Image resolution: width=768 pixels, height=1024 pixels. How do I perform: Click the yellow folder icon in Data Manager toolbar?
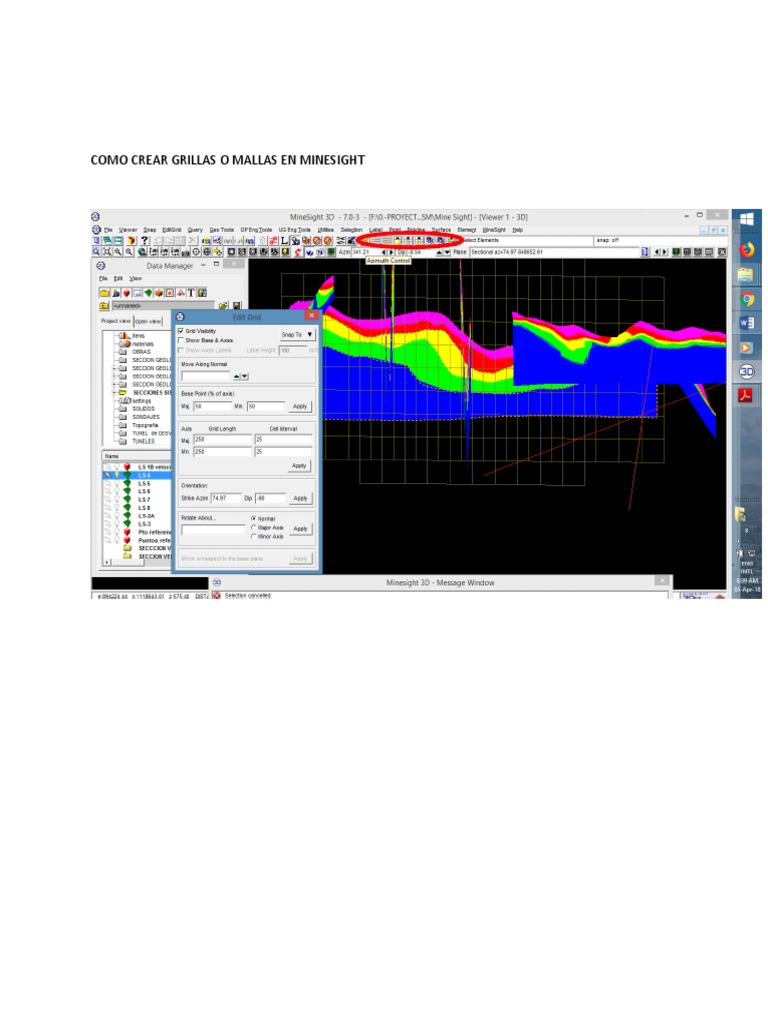[x=104, y=293]
